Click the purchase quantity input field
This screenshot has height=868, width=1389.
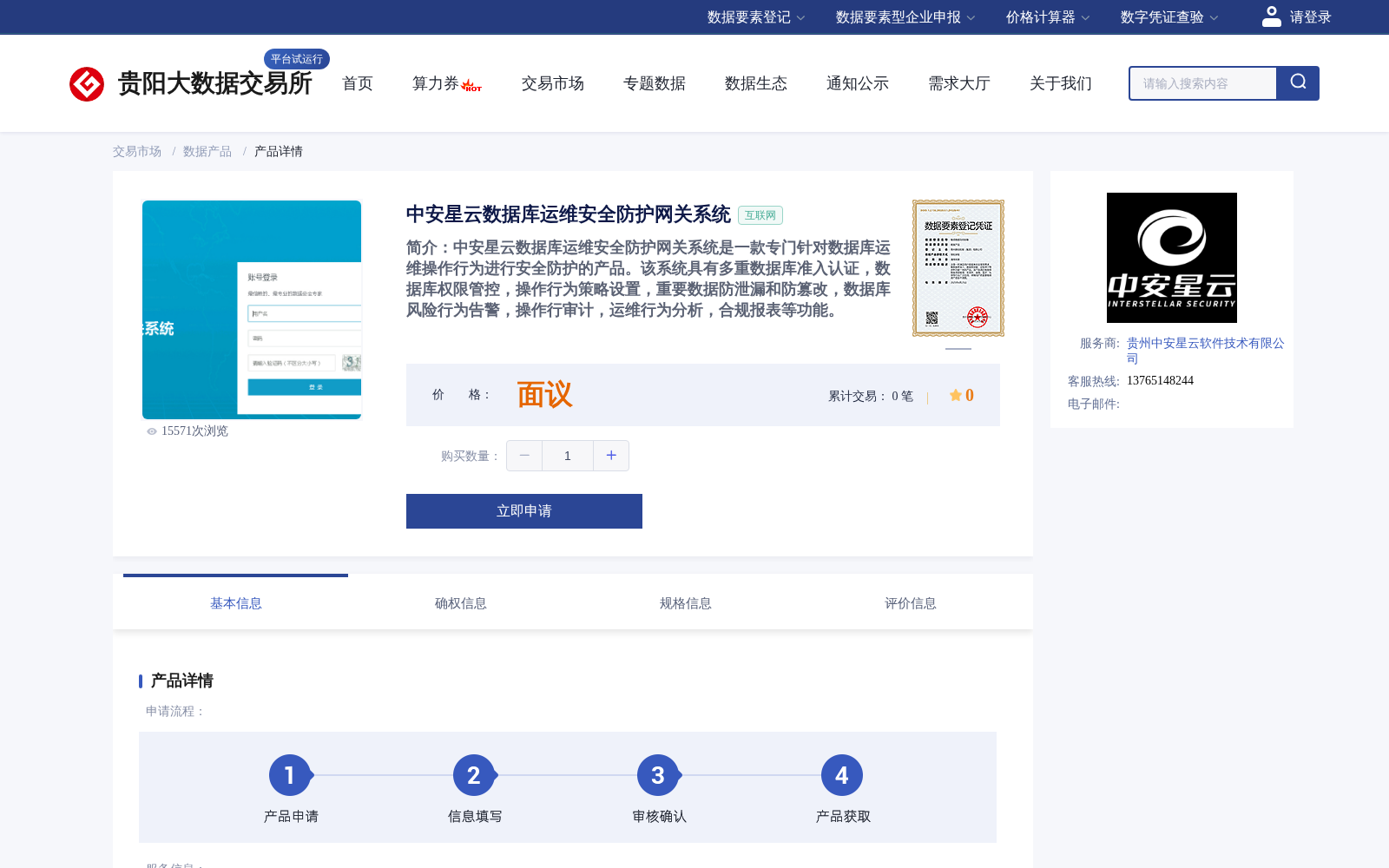[568, 456]
